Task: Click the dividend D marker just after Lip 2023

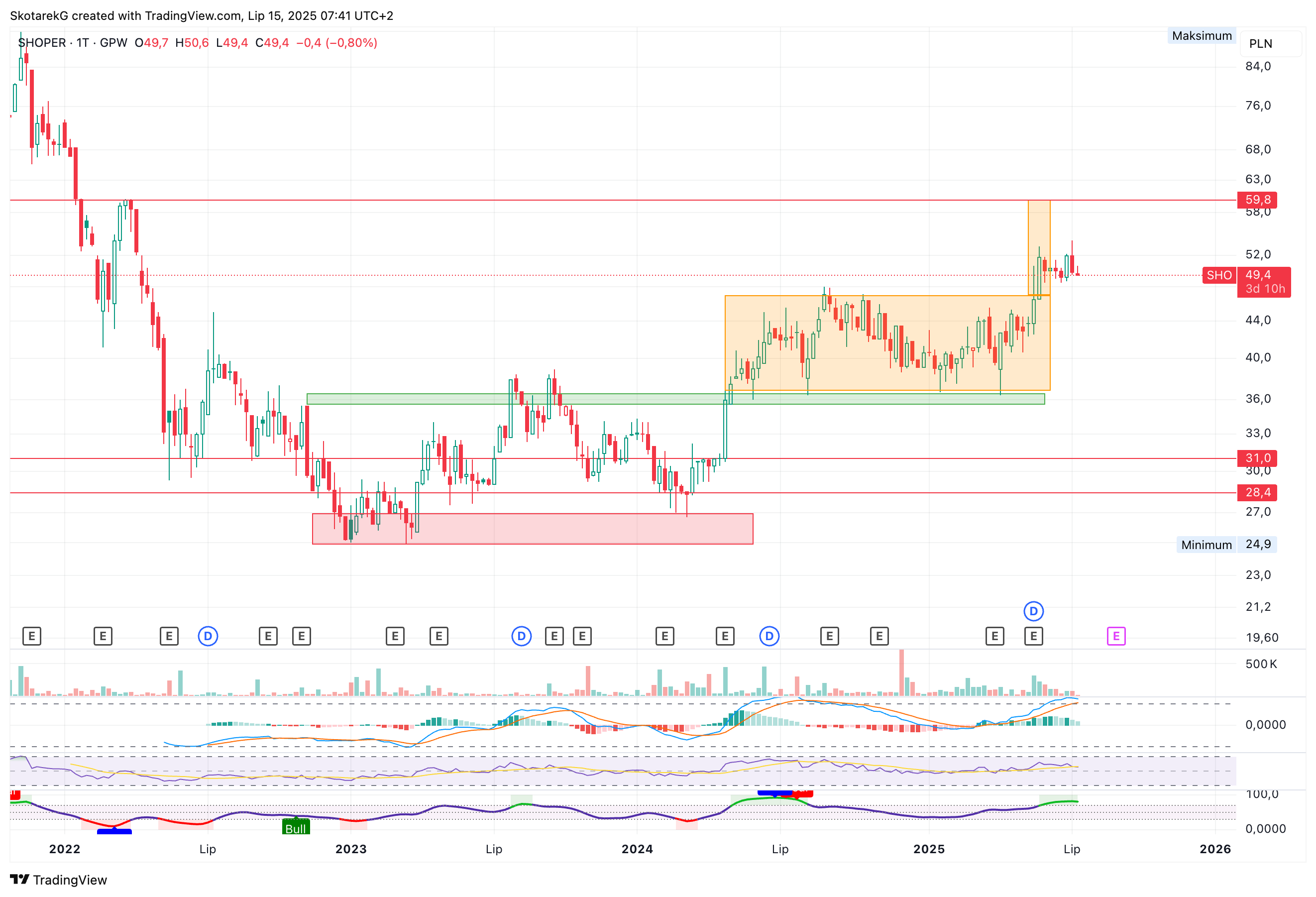Action: click(522, 636)
